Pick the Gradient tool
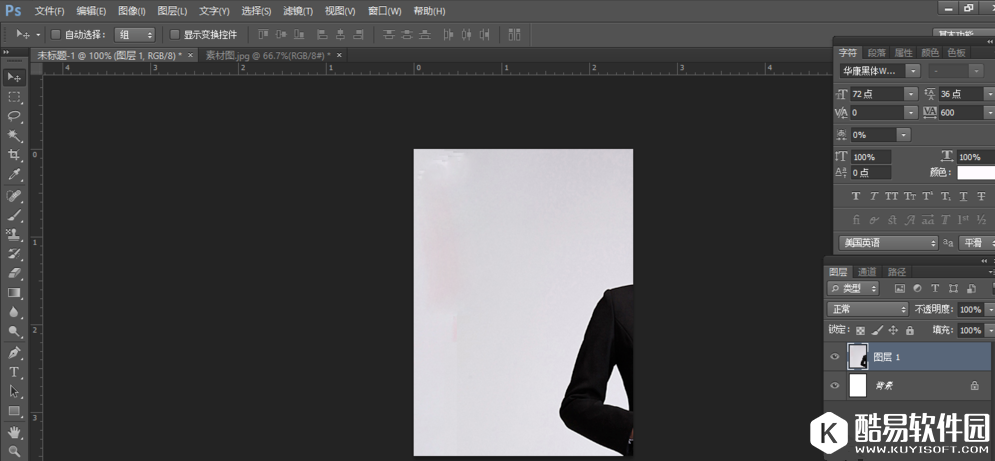This screenshot has height=461, width=995. click(14, 293)
